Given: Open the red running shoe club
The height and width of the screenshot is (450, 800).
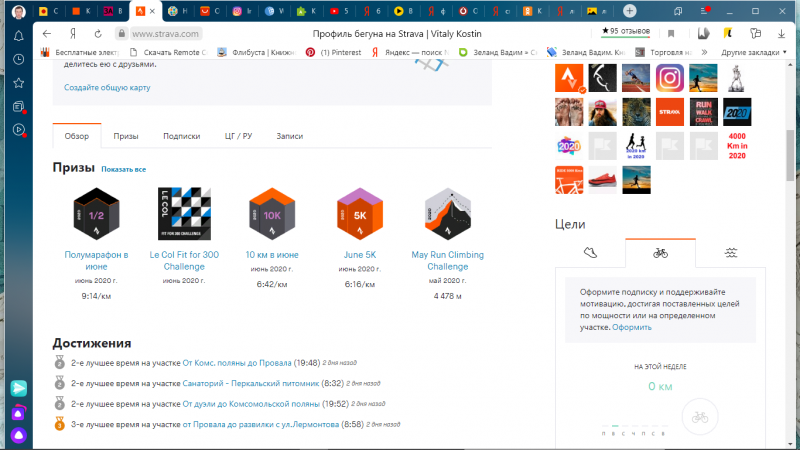Looking at the screenshot, I should [x=602, y=180].
